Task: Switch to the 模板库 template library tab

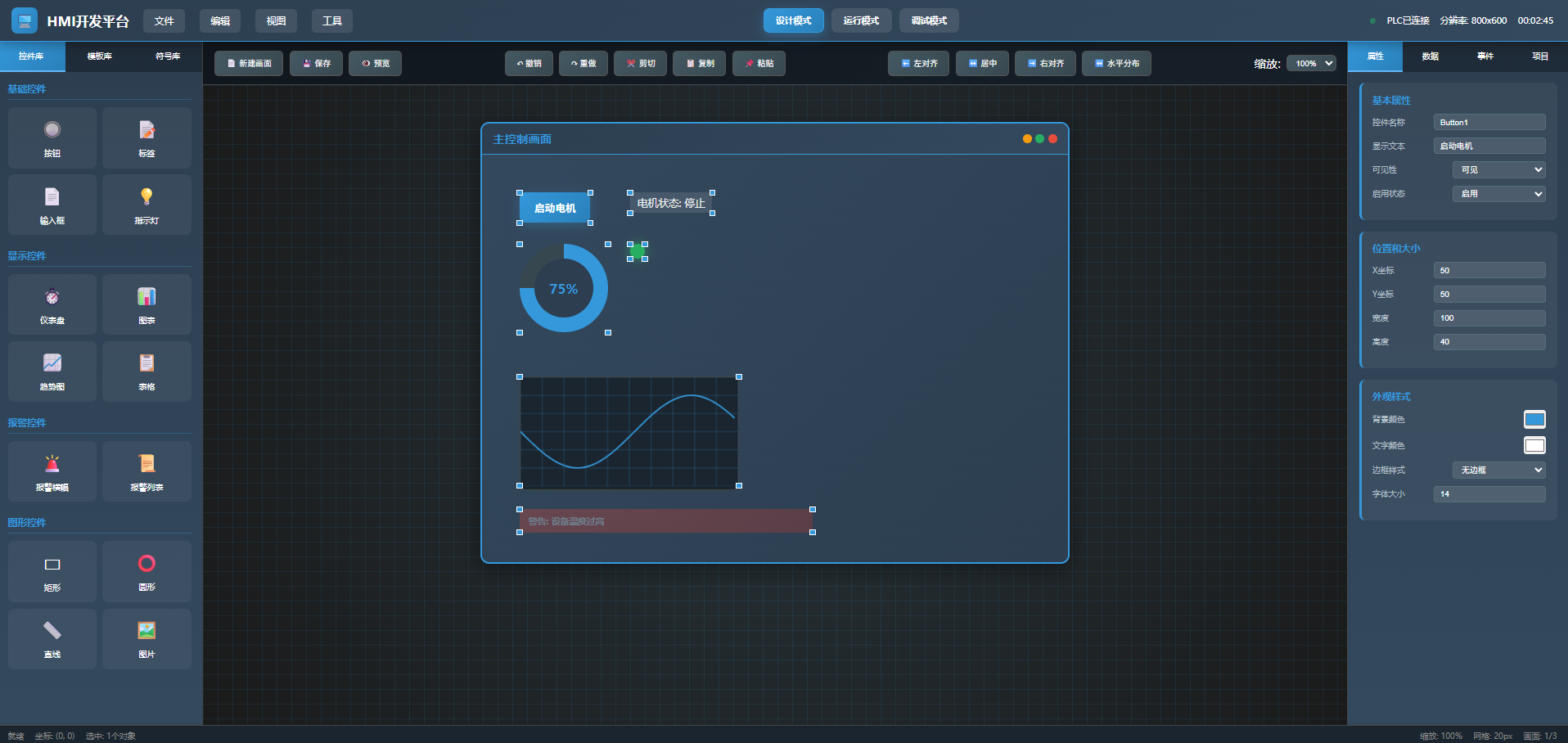Action: 100,56
